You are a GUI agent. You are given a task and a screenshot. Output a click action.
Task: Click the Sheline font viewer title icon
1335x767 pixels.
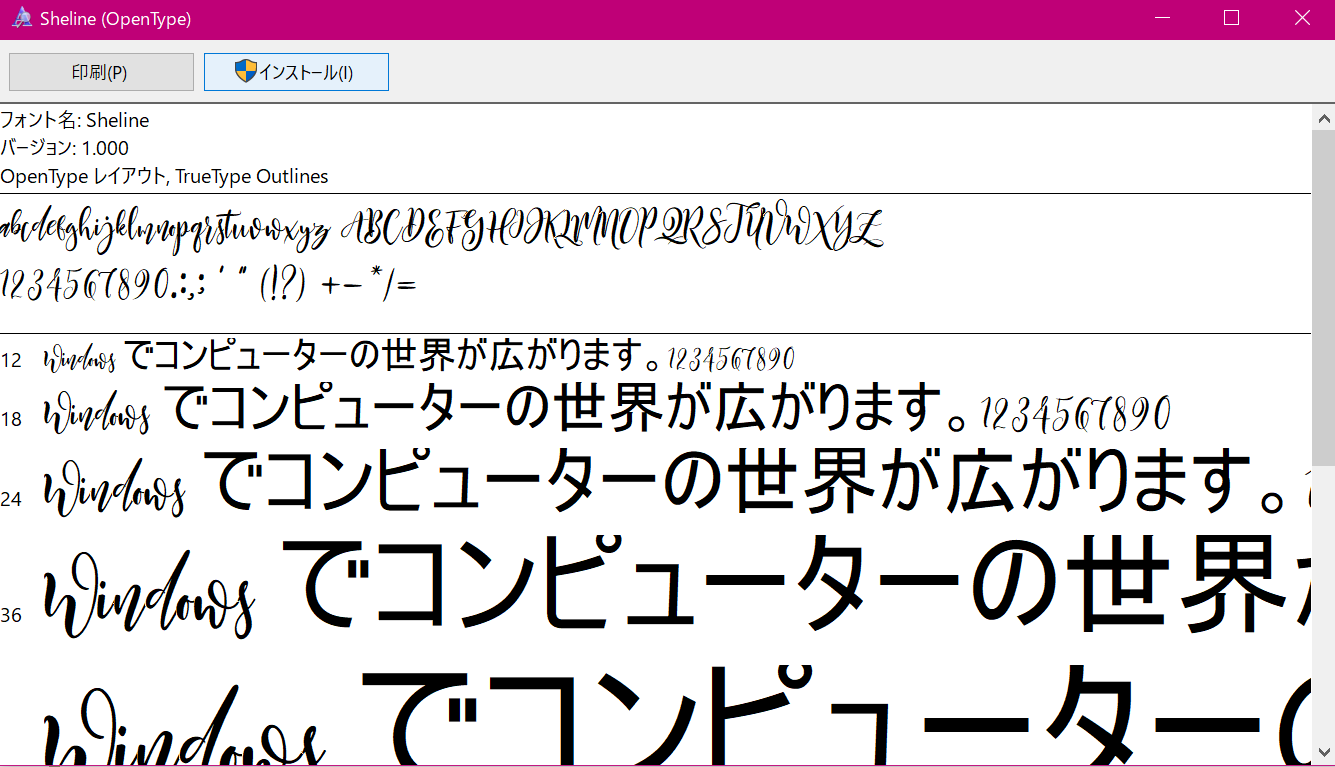tap(22, 18)
